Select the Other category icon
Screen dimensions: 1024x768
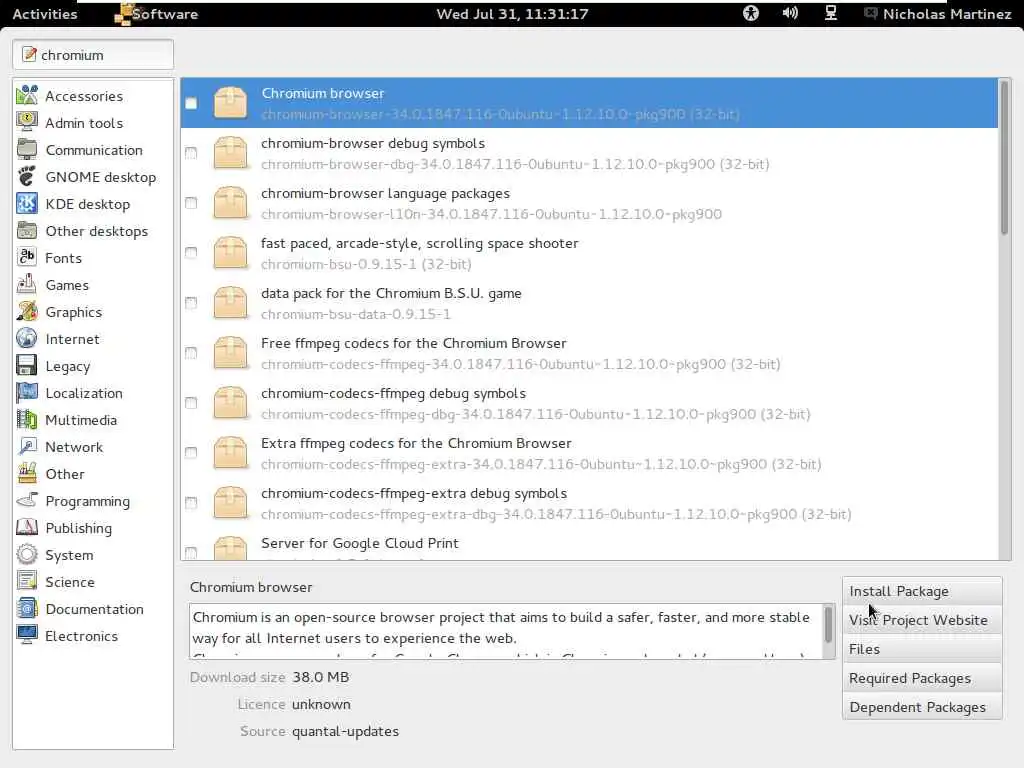coord(27,473)
